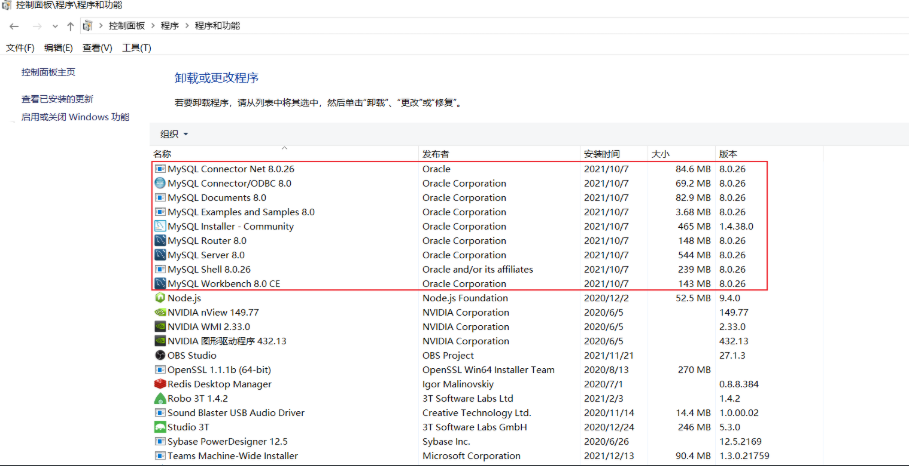Click the Studio 3T green icon
Image resolution: width=909 pixels, height=466 pixels.
click(161, 427)
